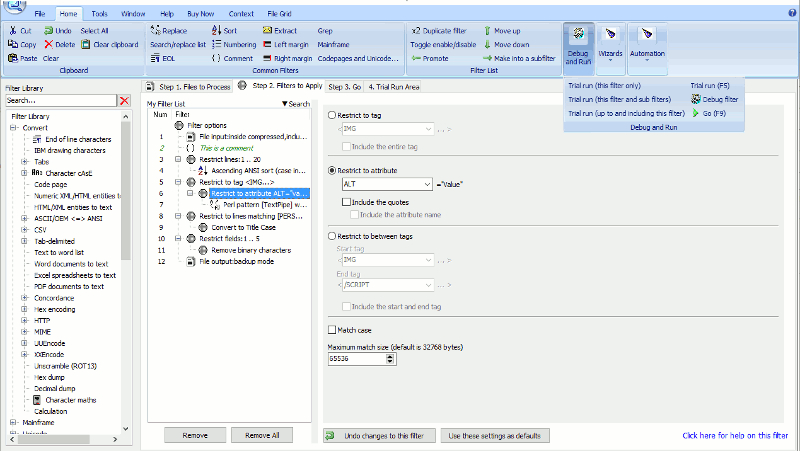800x451 pixels.
Task: Click Use these settings as defaults button
Action: tap(495, 436)
